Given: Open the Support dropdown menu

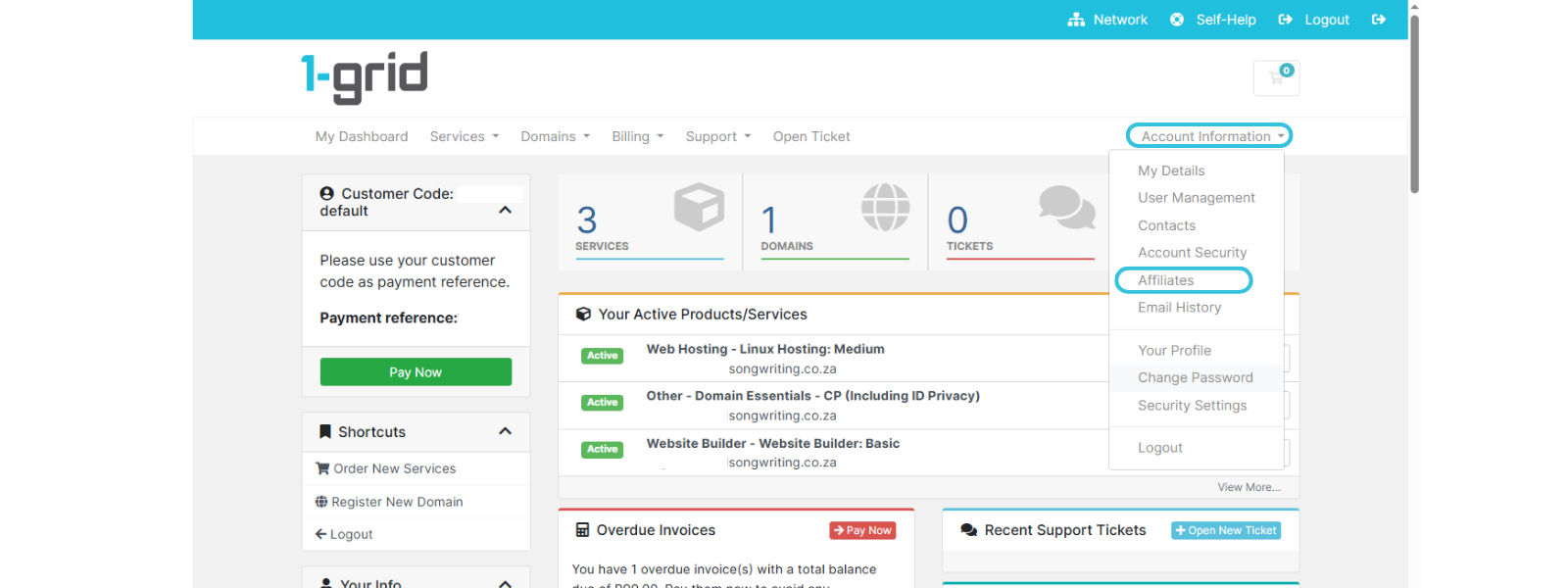Looking at the screenshot, I should click(x=718, y=137).
